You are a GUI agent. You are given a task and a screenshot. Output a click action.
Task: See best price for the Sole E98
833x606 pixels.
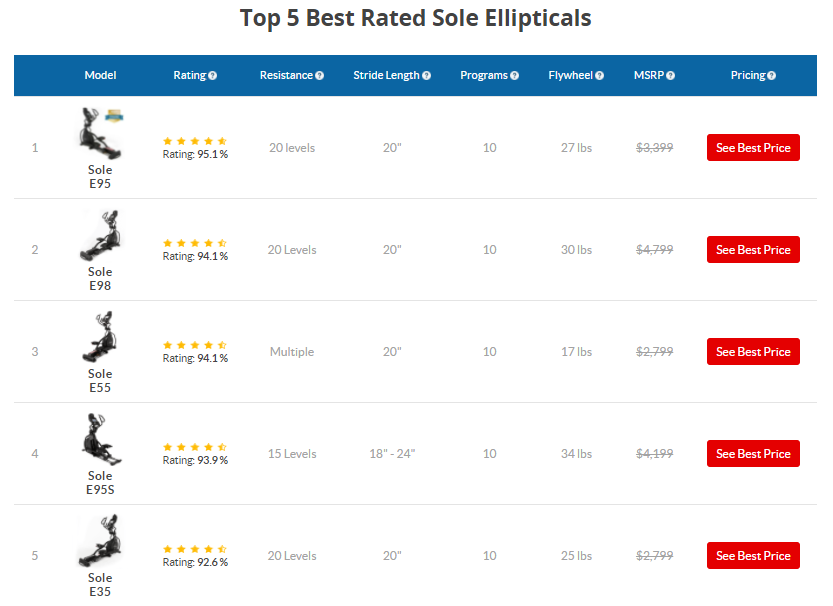tap(753, 250)
